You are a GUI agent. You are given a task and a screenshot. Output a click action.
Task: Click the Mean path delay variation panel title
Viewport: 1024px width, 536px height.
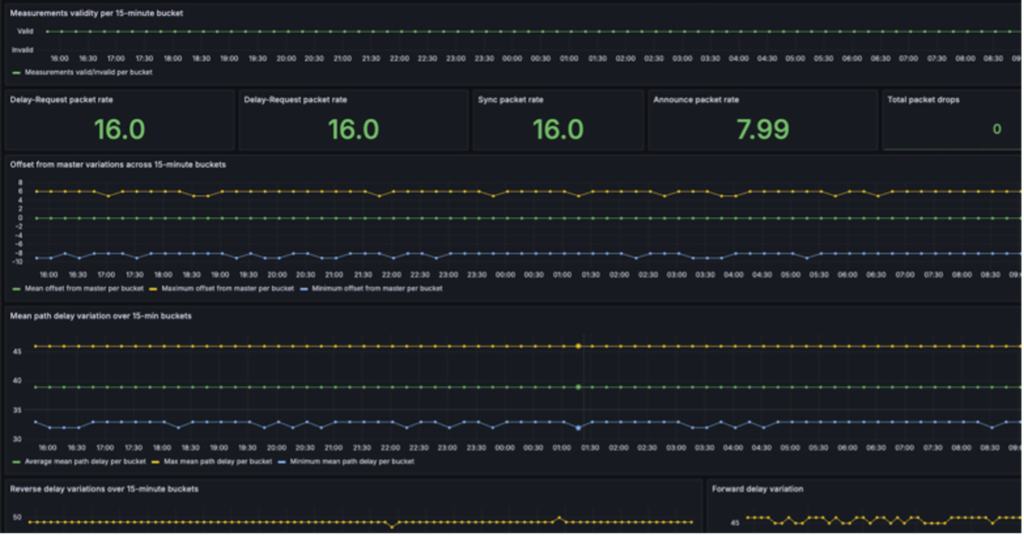pyautogui.click(x=101, y=316)
